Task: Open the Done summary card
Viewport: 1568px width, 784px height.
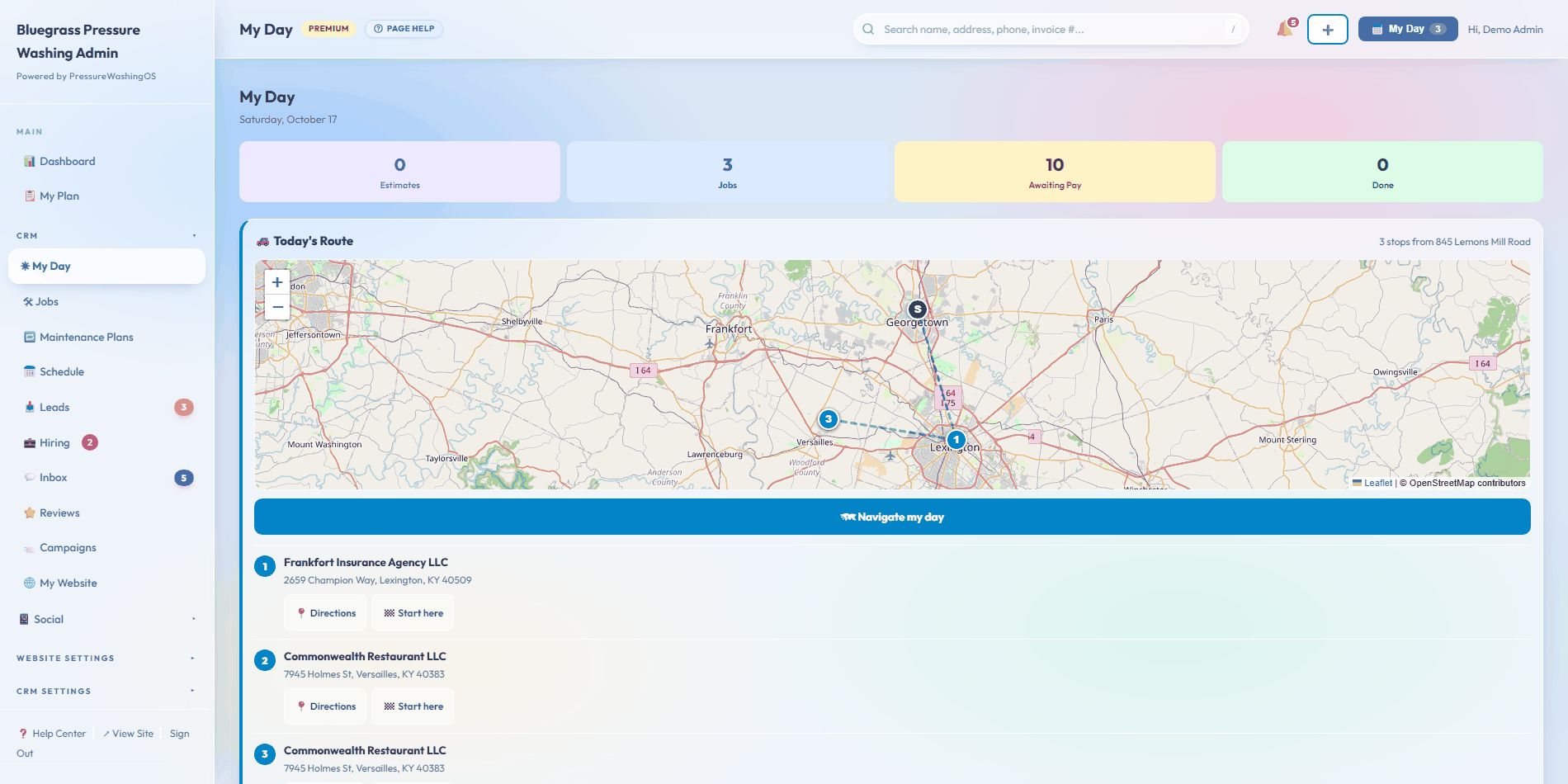Action: [1382, 172]
